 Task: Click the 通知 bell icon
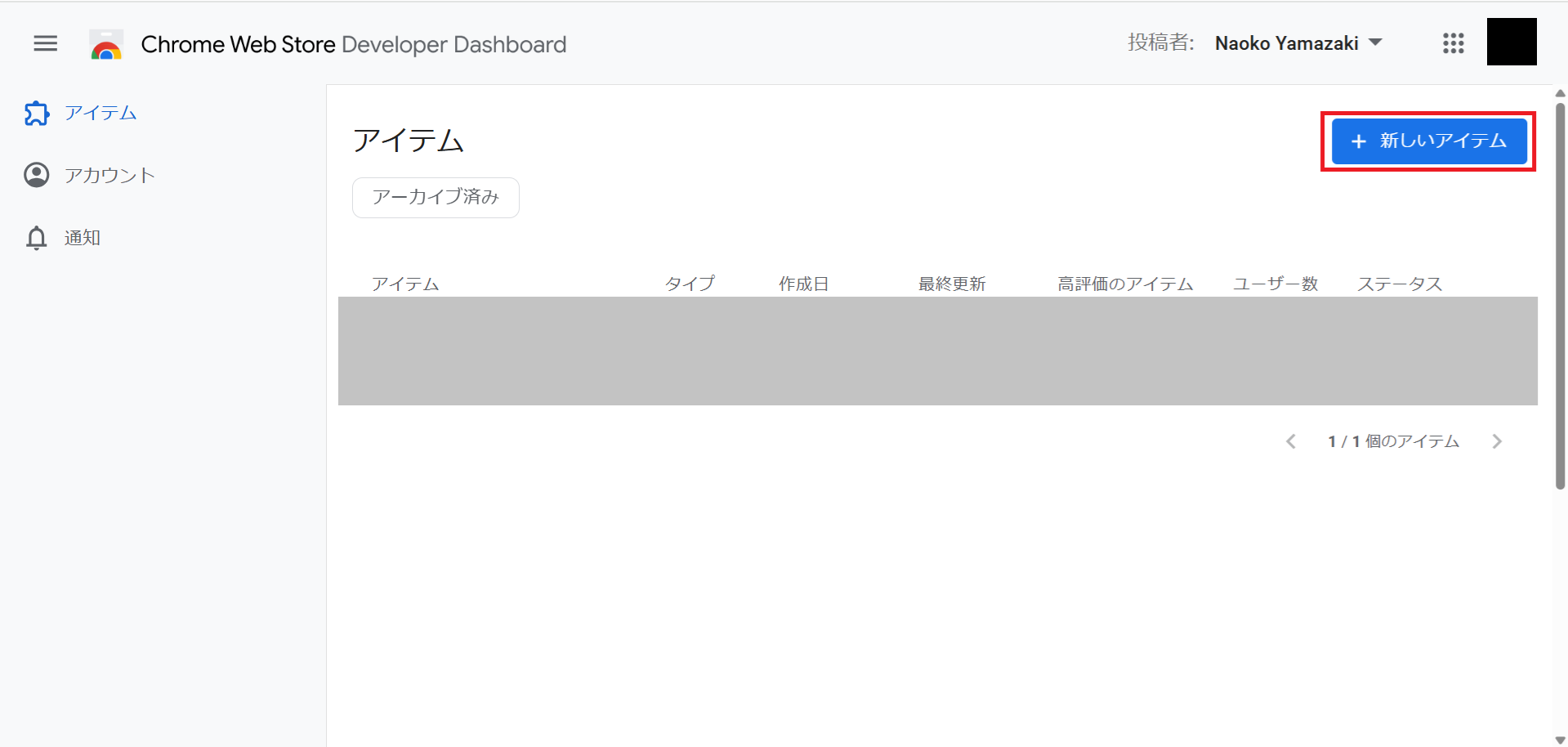(37, 238)
